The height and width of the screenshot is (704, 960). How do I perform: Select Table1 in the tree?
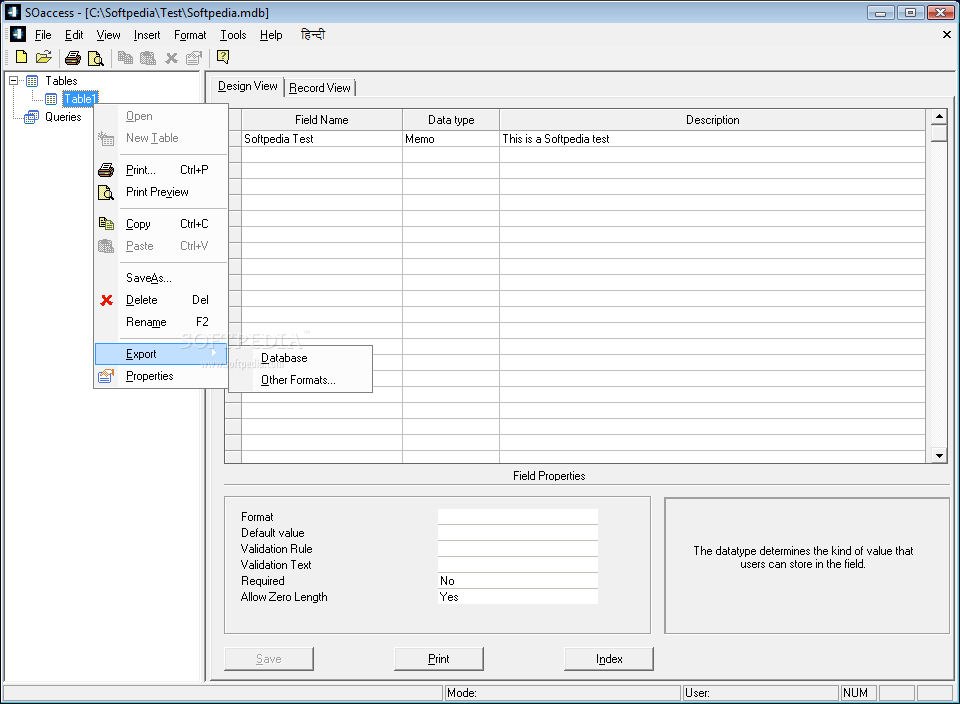pos(80,99)
